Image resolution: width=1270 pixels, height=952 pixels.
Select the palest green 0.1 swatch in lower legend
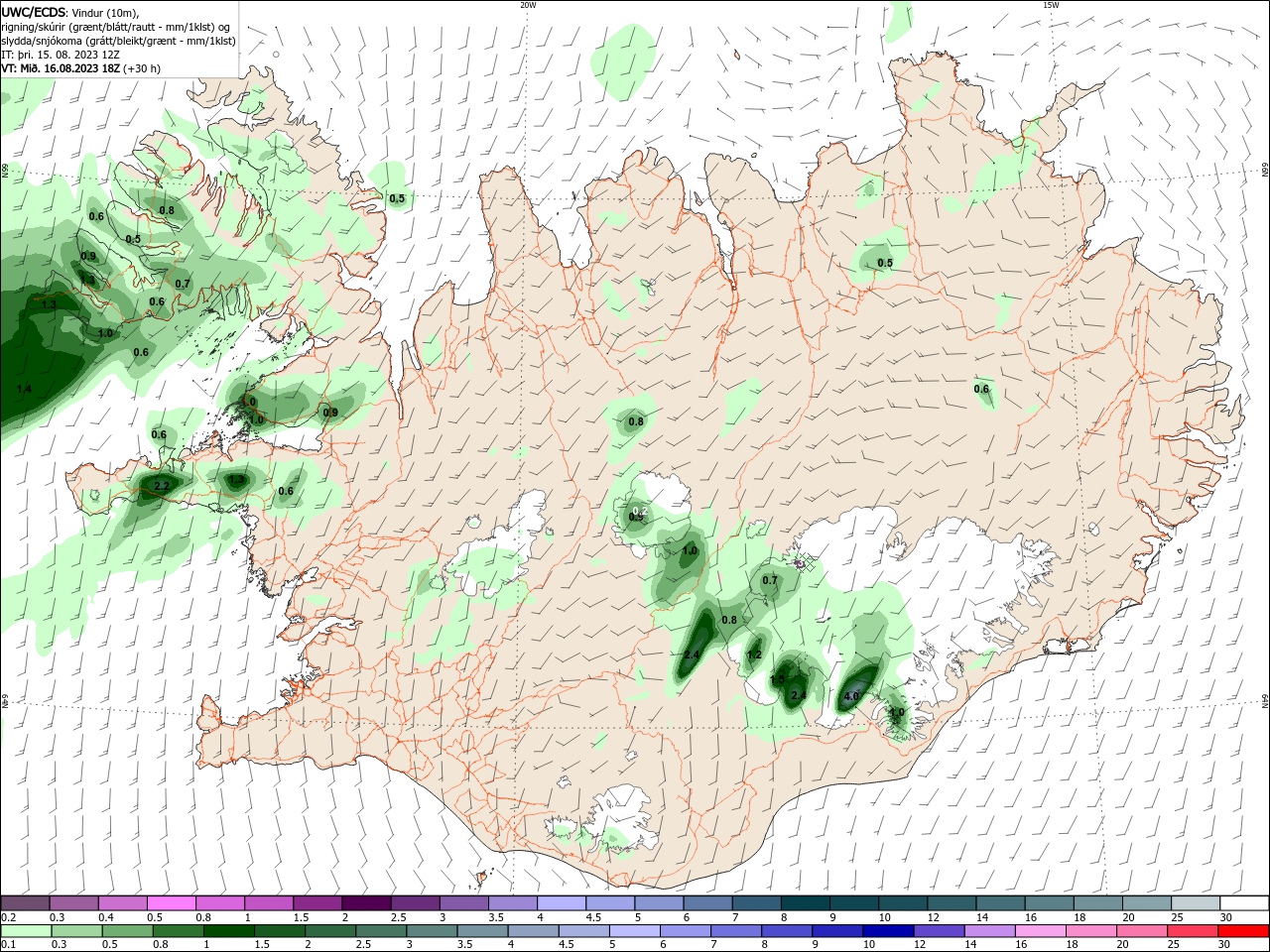point(26,931)
